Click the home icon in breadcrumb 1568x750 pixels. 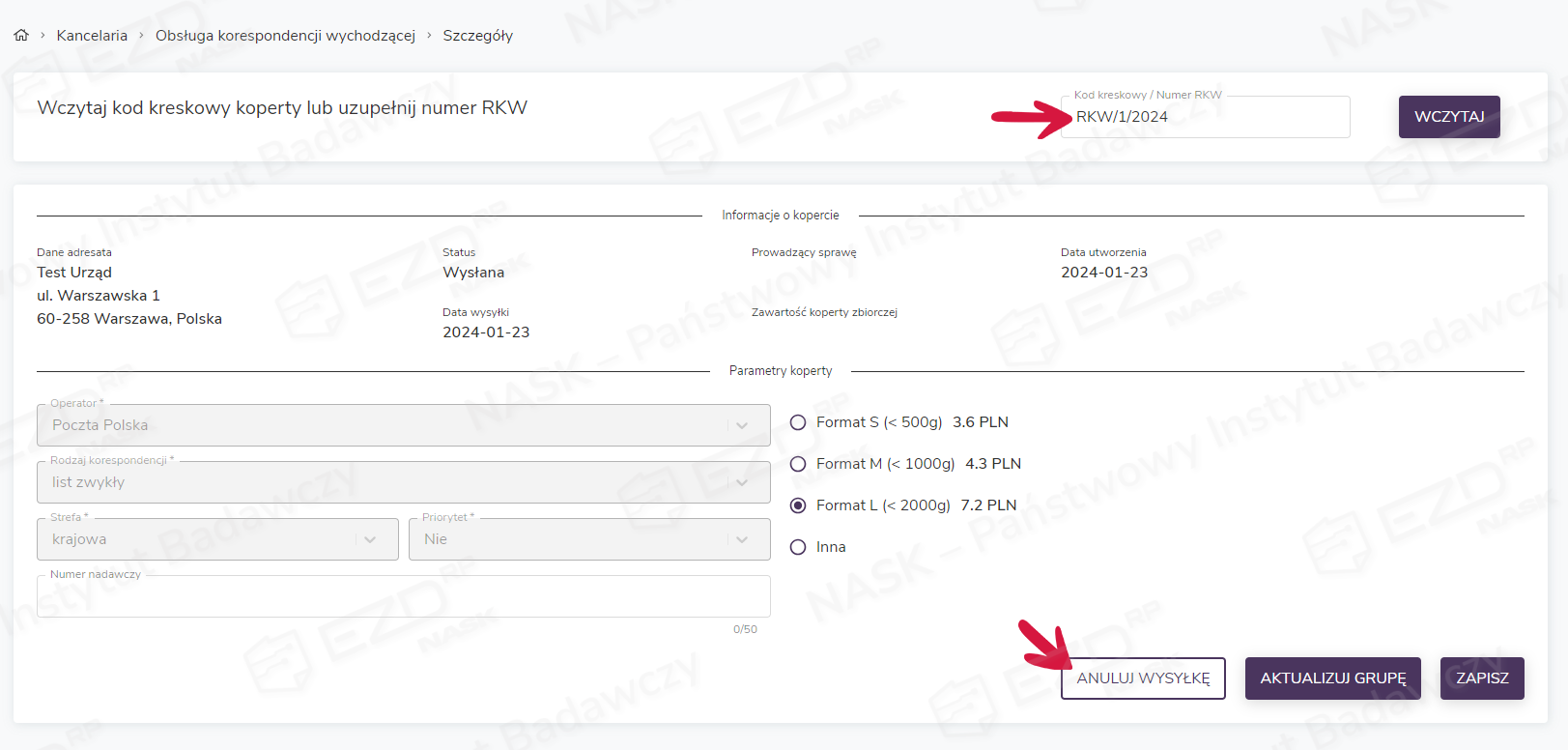point(21,35)
